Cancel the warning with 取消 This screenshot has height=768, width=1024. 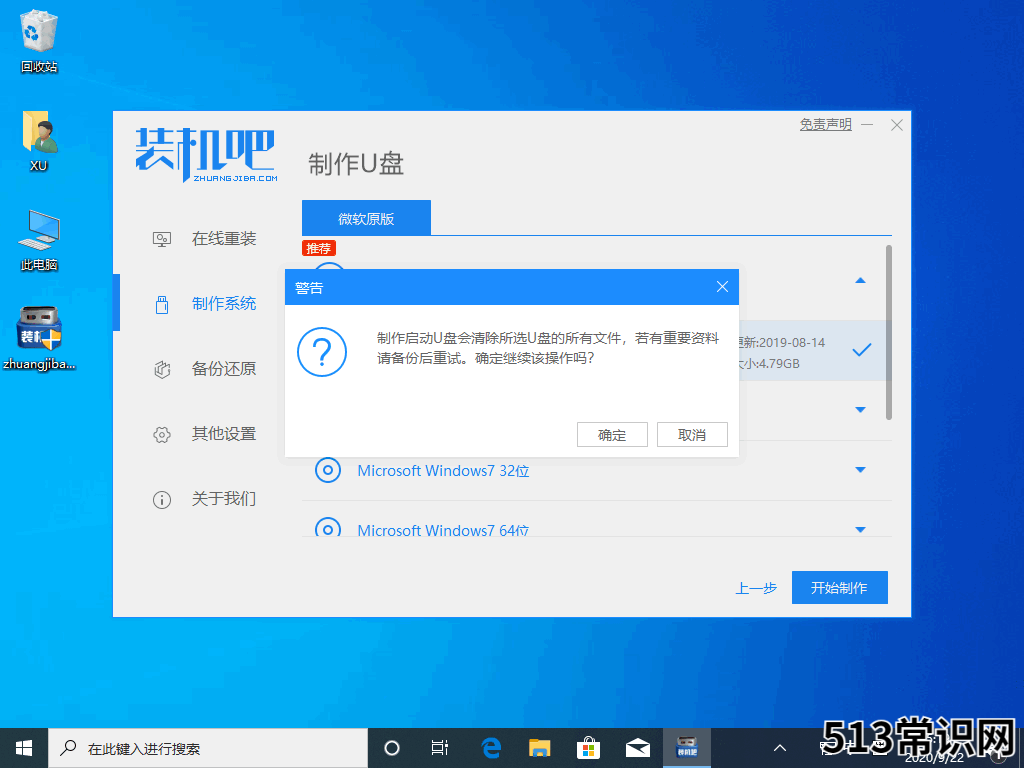pyautogui.click(x=692, y=435)
